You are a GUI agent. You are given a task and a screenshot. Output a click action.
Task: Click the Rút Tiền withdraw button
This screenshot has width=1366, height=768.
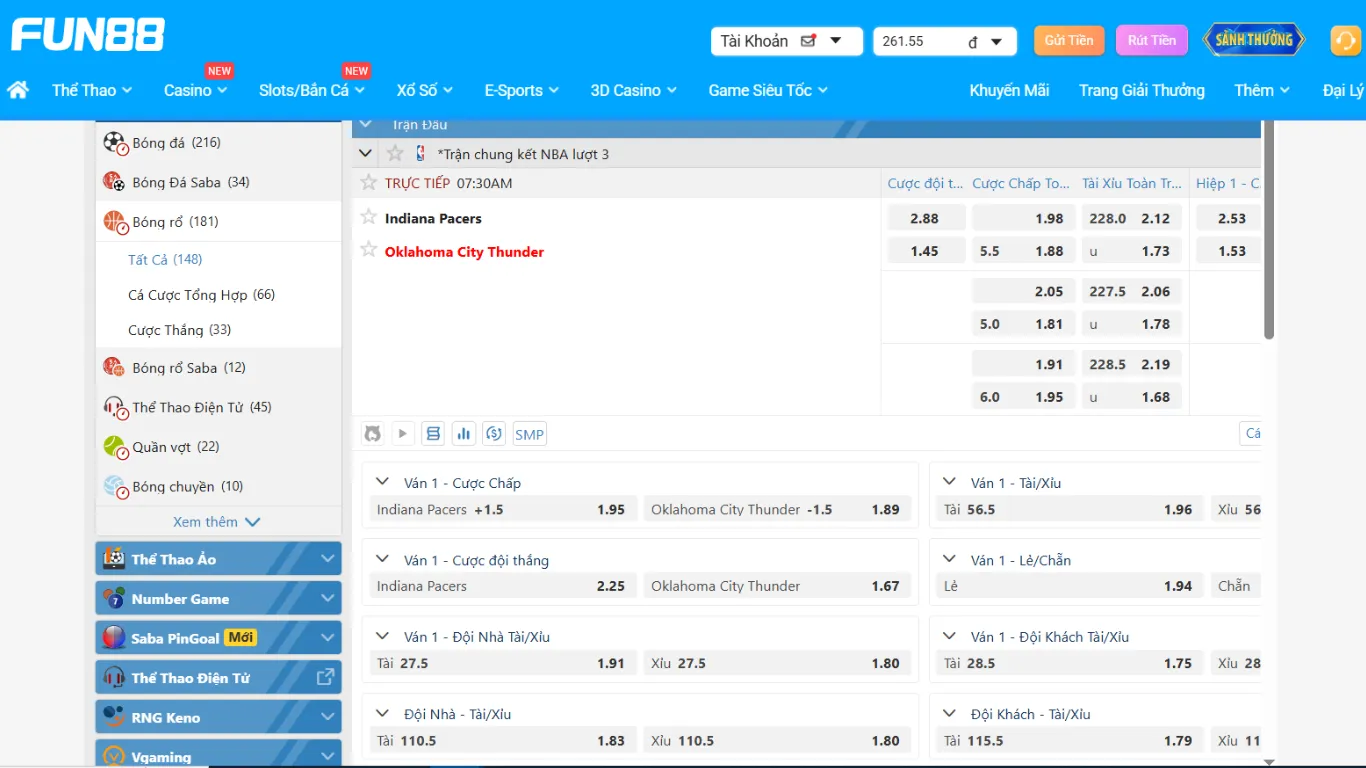click(x=1151, y=41)
